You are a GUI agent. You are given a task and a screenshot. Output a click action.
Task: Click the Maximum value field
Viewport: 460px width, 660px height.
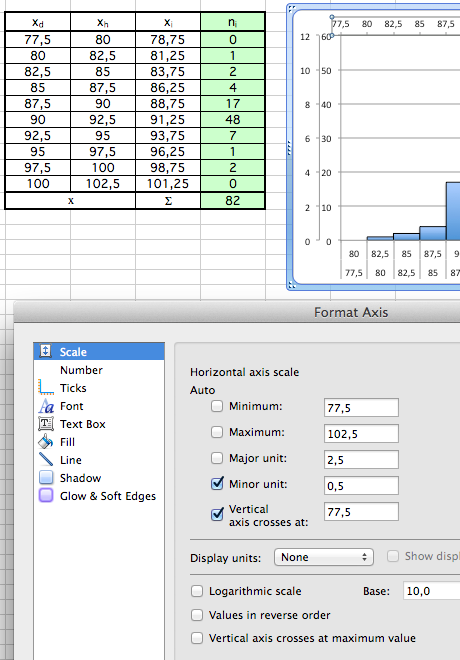pos(361,434)
